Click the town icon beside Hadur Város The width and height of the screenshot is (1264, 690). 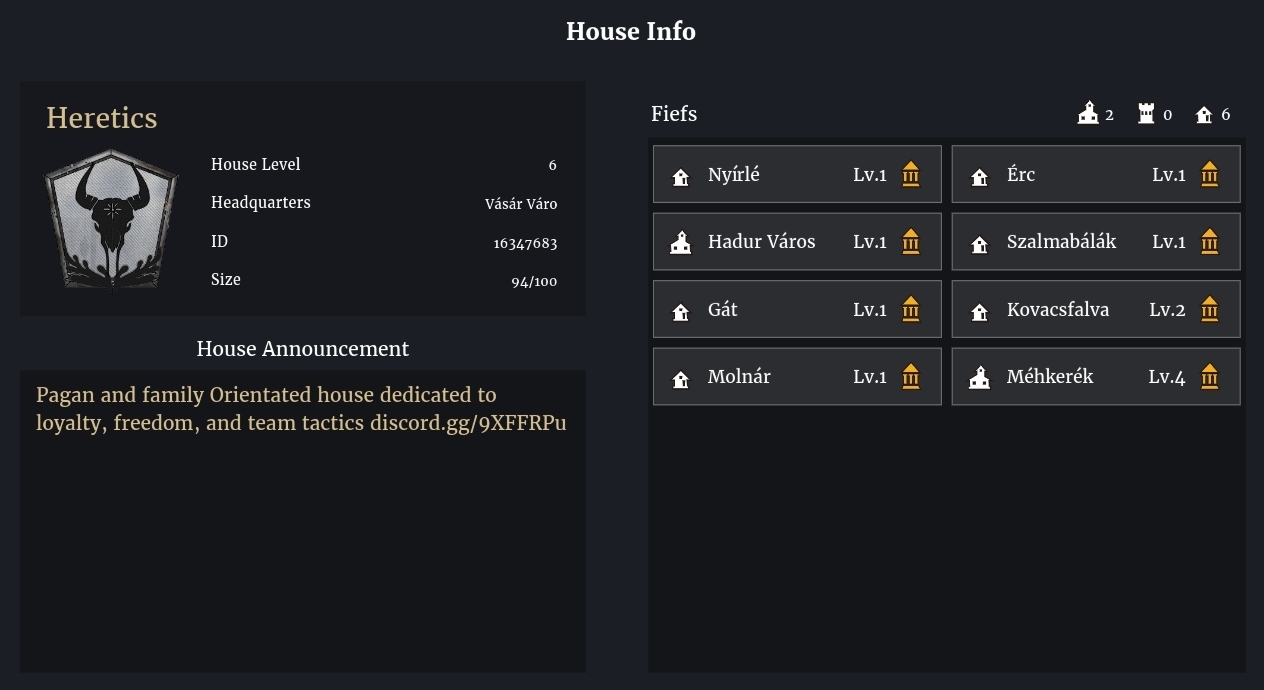681,243
